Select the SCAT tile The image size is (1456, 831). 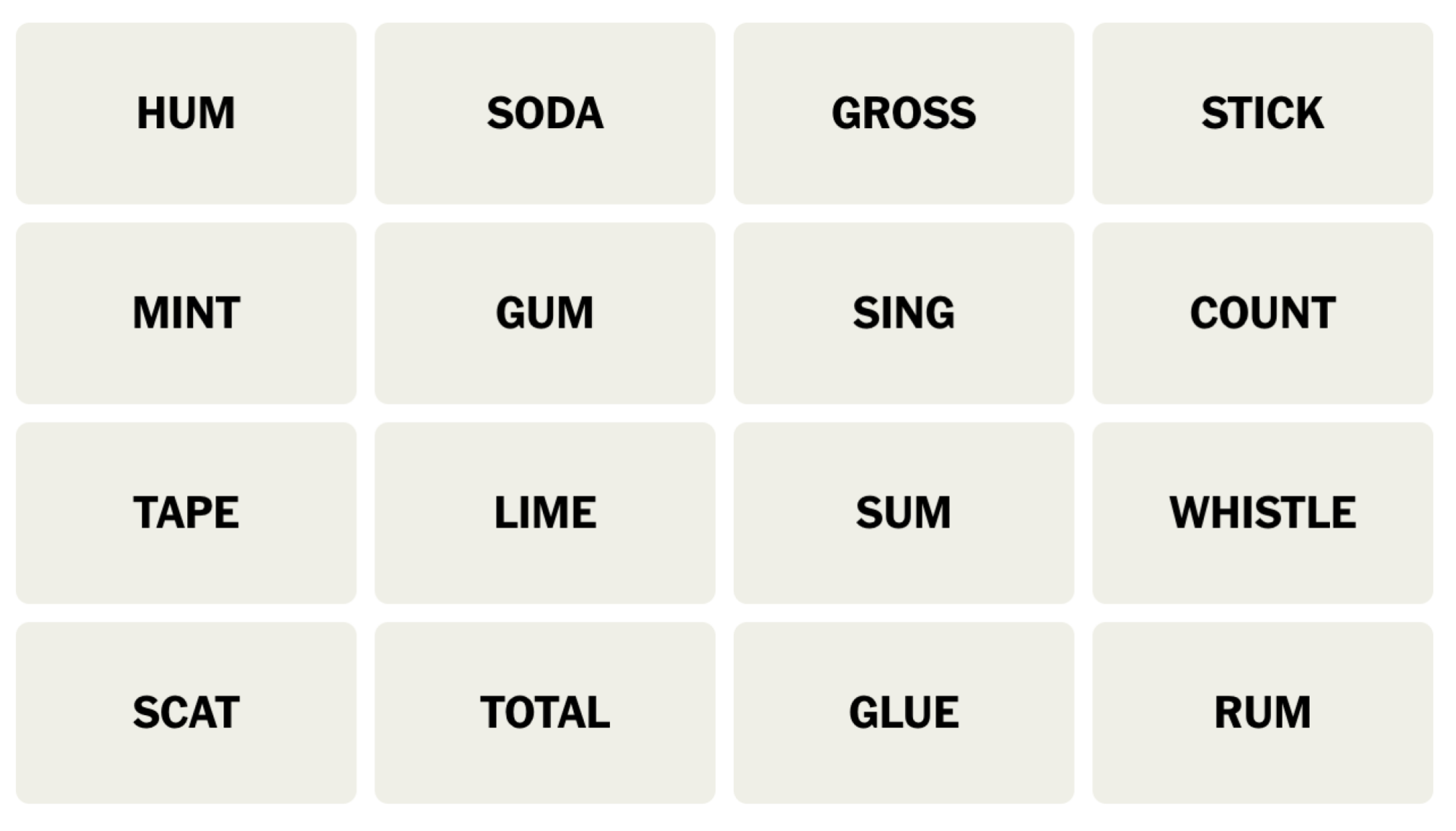pos(186,714)
